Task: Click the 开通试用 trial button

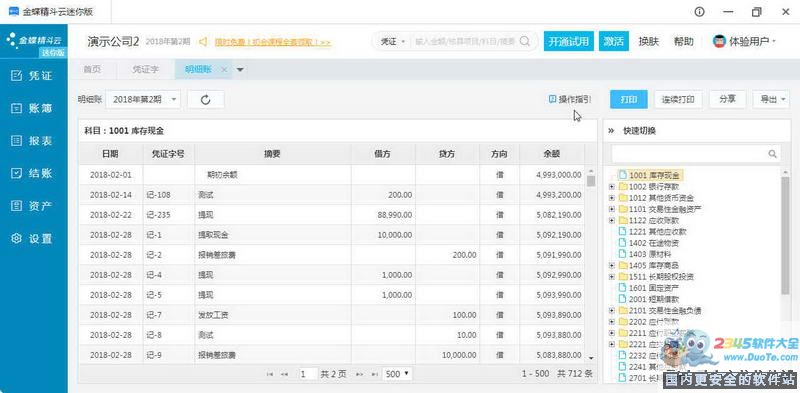Action: (569, 41)
